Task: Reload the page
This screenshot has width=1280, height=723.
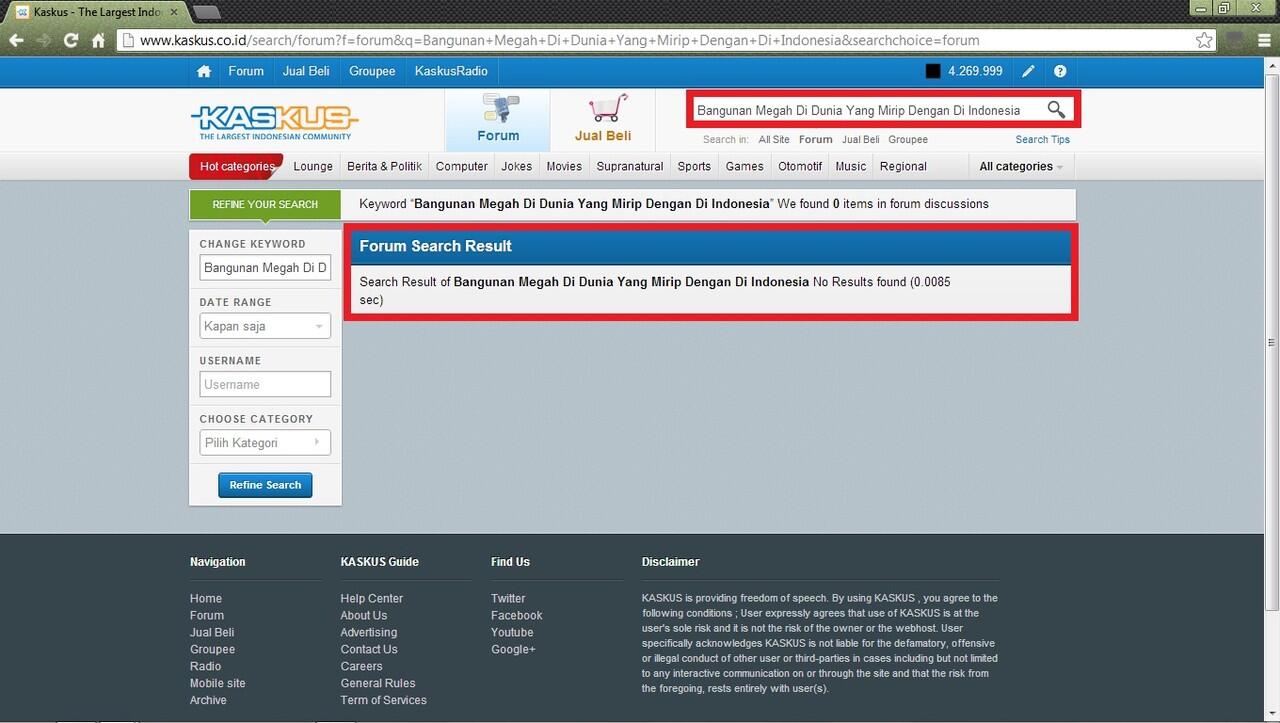Action: pyautogui.click(x=70, y=40)
